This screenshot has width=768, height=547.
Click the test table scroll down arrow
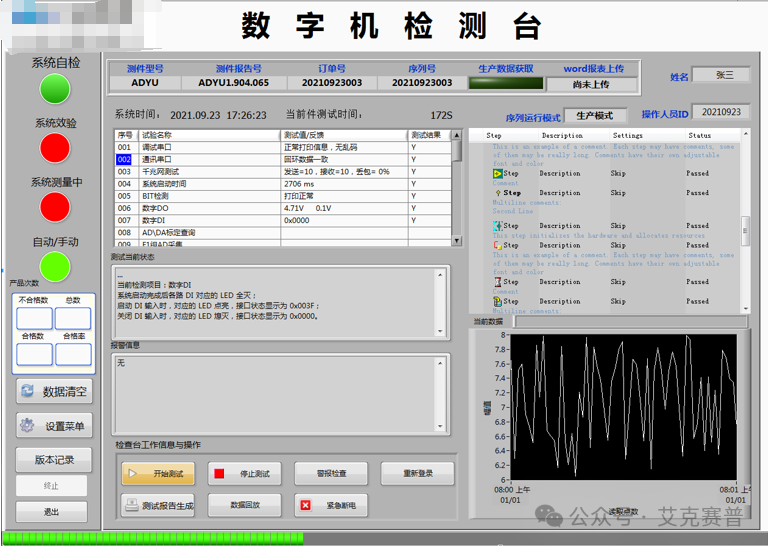click(456, 240)
